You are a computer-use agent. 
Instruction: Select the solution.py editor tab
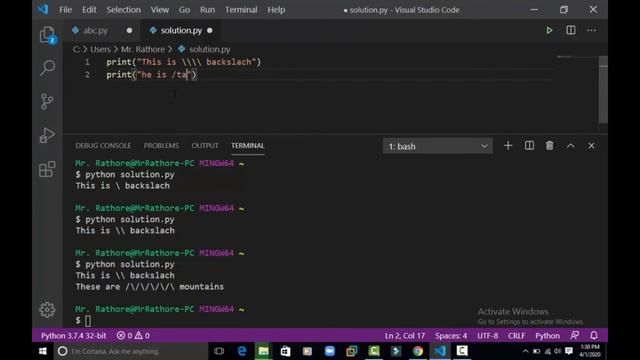tap(181, 31)
